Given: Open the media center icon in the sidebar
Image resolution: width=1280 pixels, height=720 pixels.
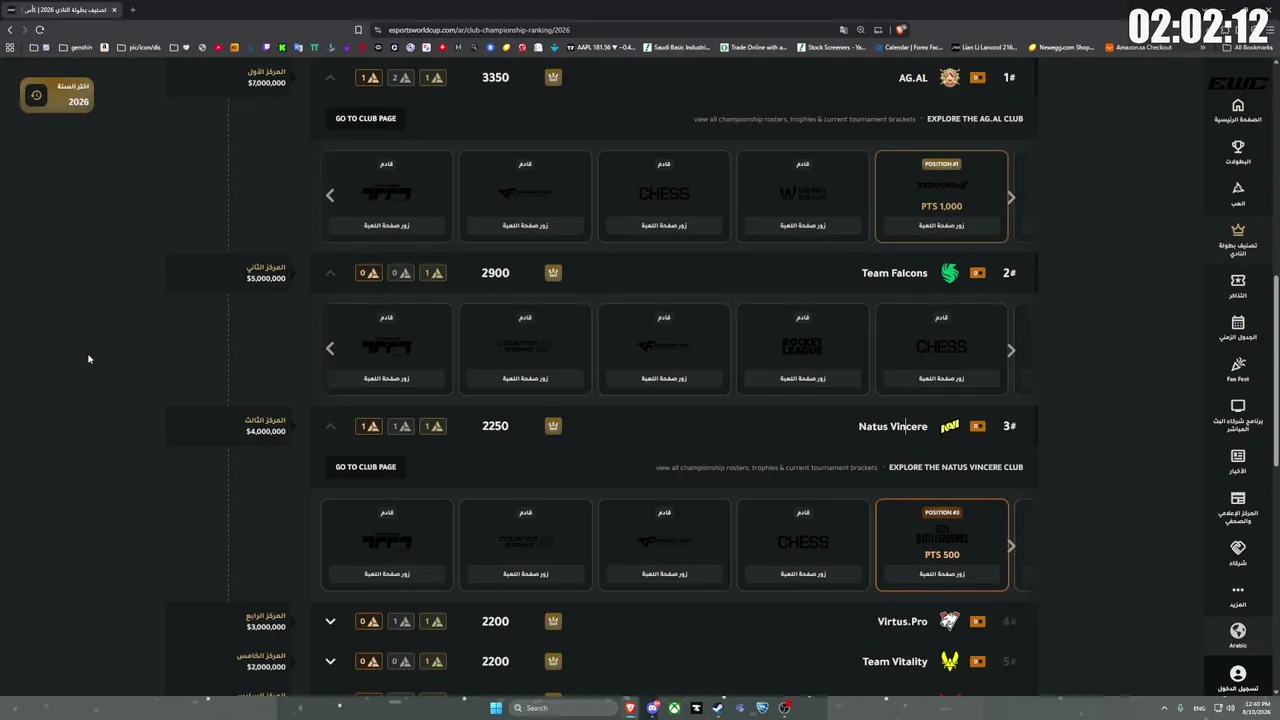Looking at the screenshot, I should click(1237, 498).
